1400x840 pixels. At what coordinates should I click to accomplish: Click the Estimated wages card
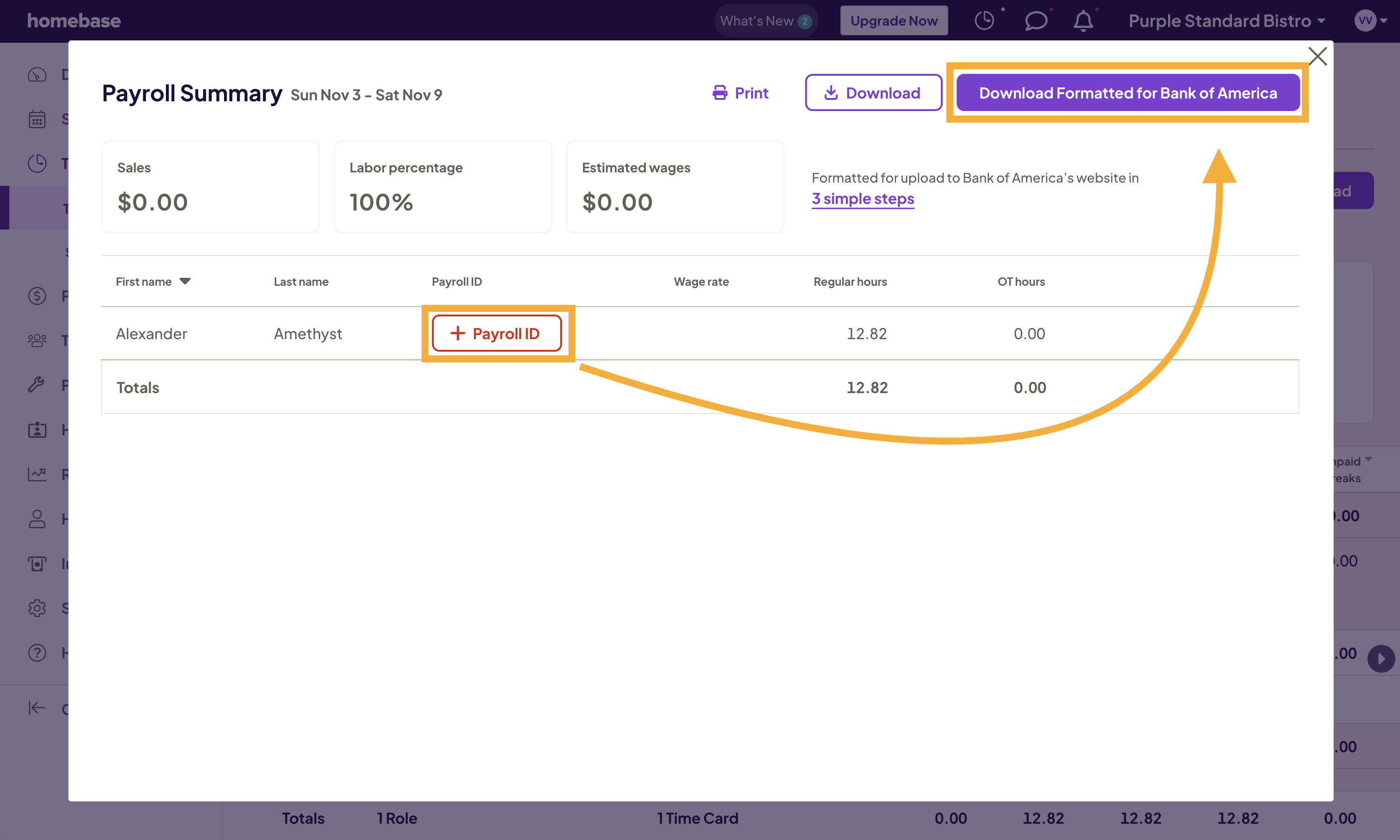675,187
